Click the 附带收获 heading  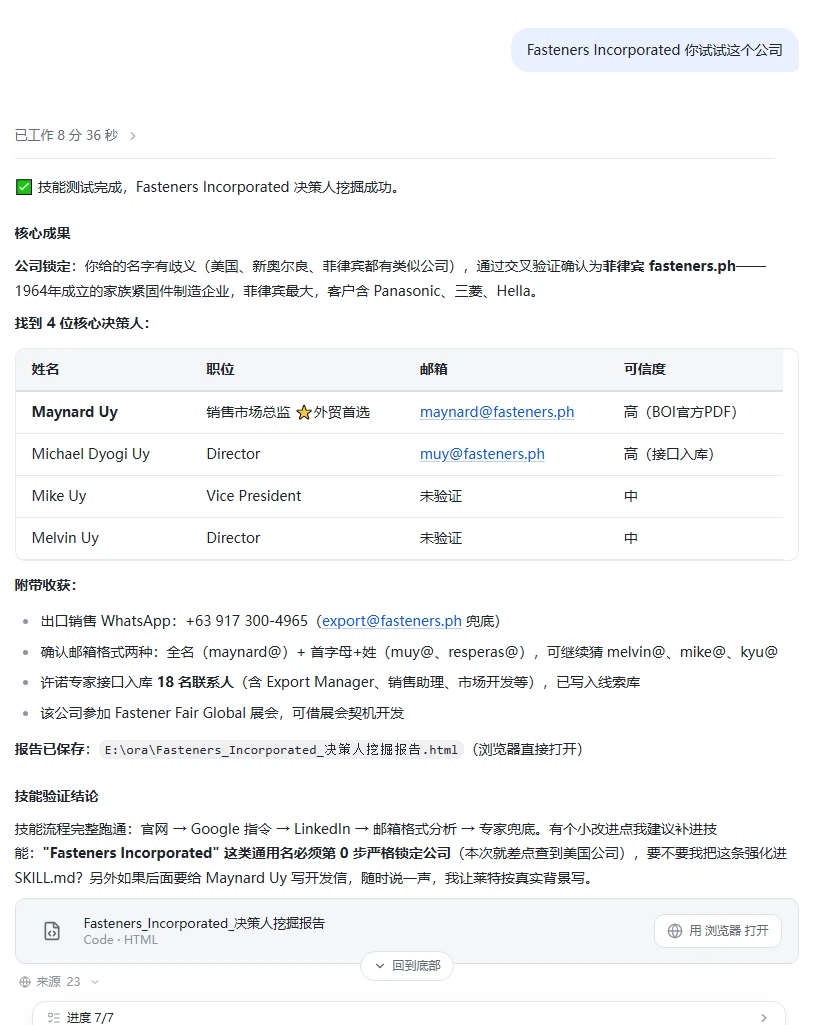[45, 585]
